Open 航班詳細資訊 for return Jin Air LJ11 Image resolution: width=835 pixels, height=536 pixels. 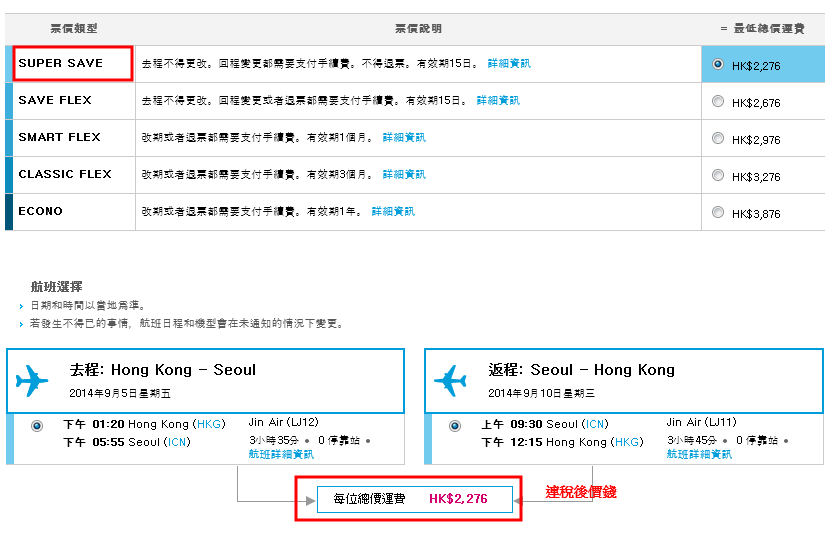point(699,454)
